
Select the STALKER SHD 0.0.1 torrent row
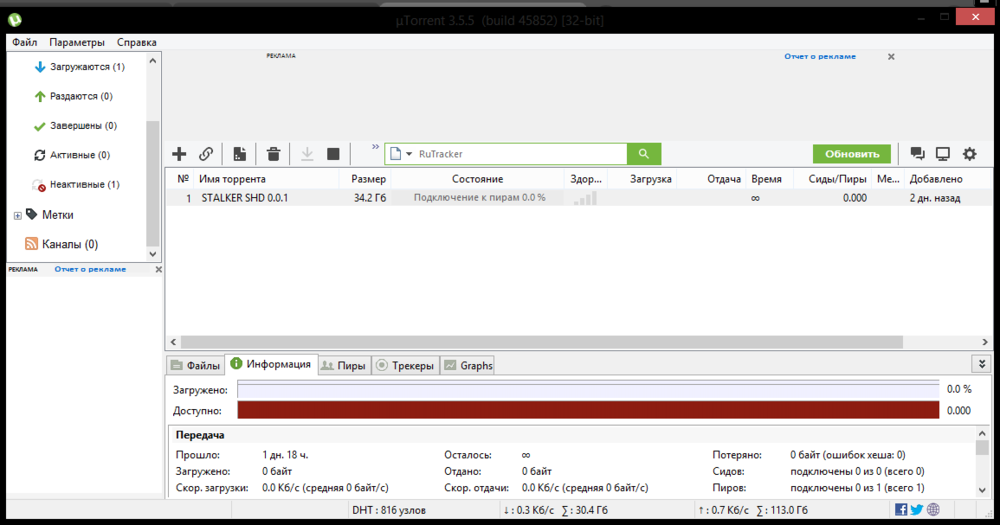(x=579, y=198)
